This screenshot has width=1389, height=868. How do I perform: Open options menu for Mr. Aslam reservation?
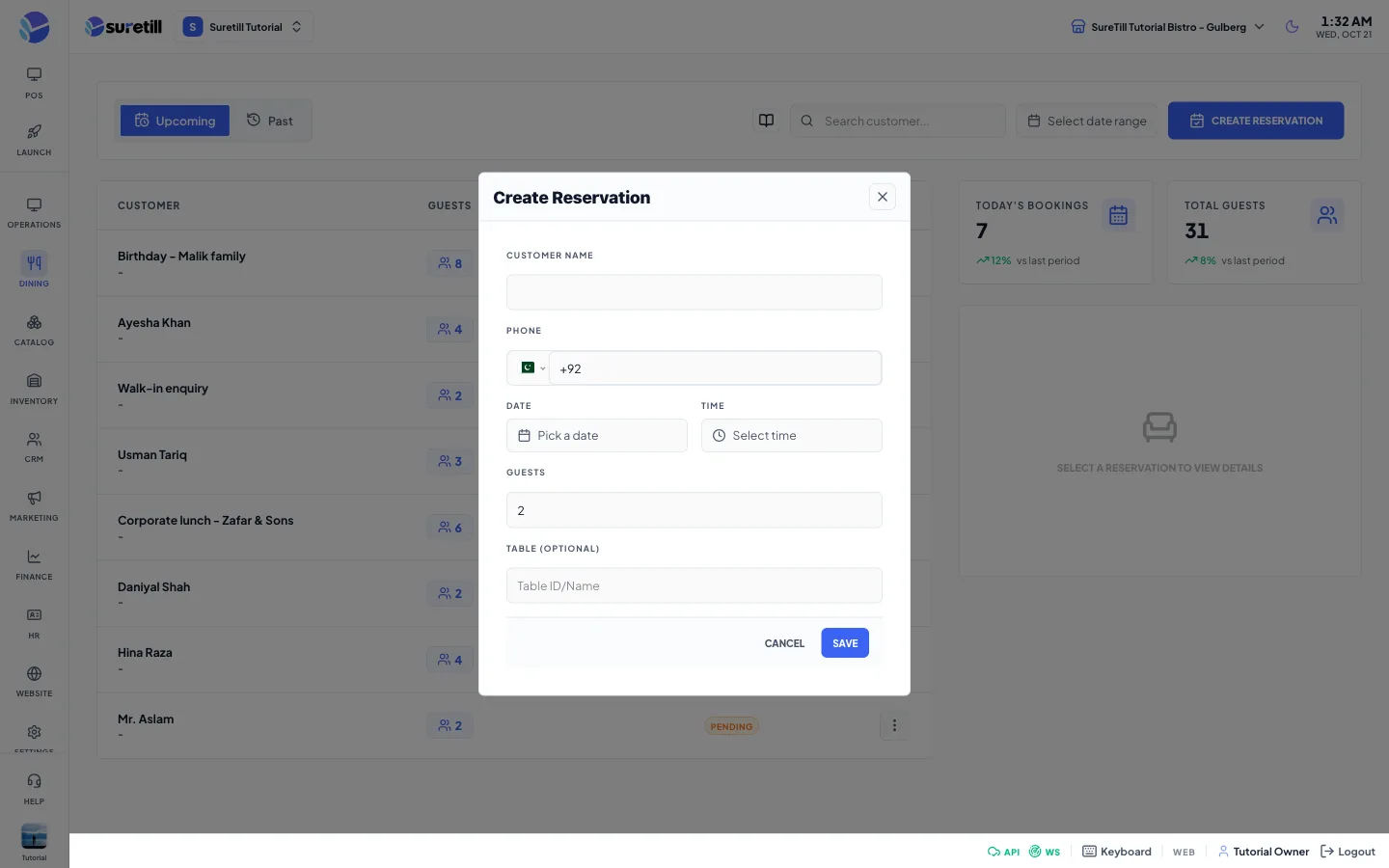[894, 725]
